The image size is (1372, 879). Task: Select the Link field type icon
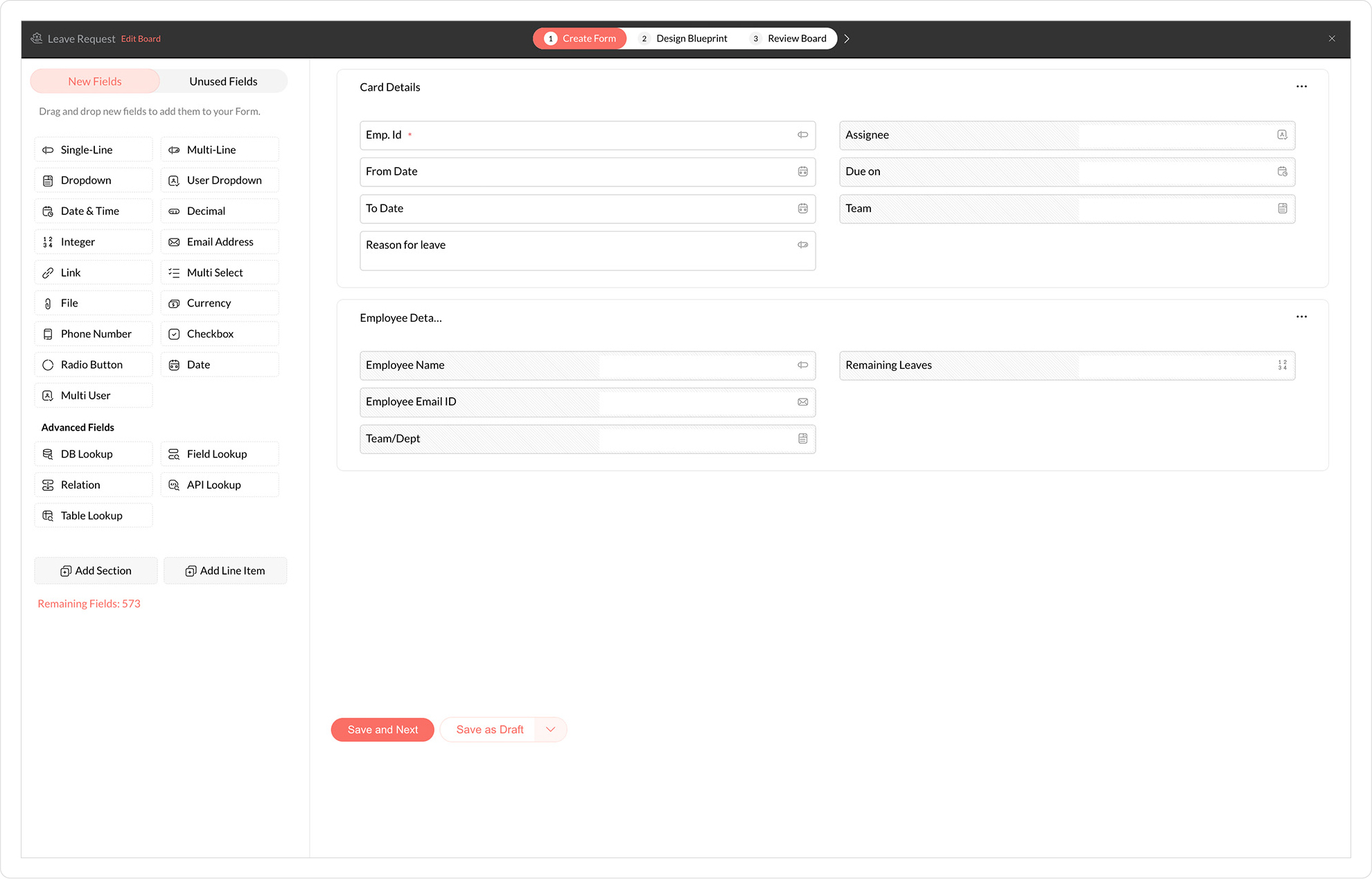tap(48, 273)
